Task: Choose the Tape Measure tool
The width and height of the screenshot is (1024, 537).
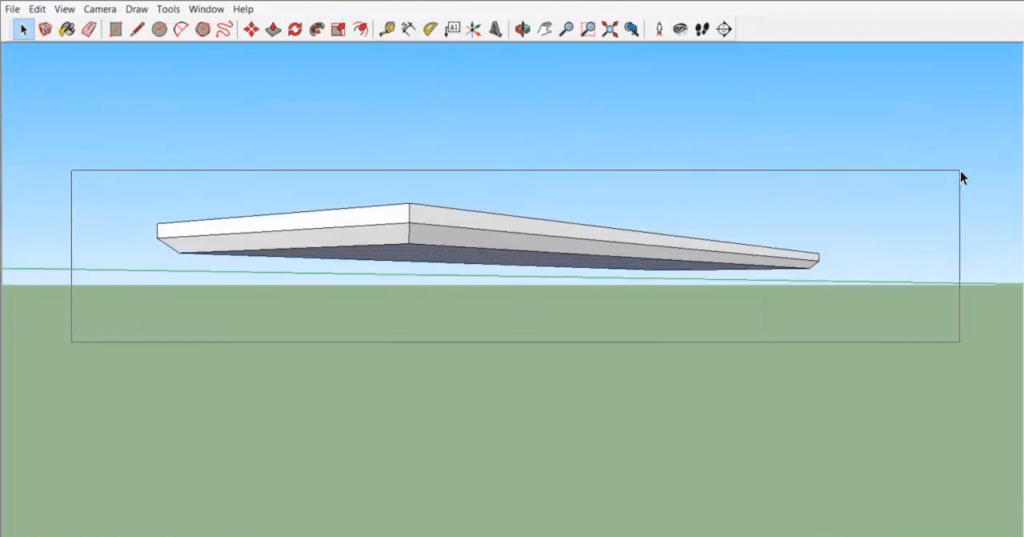Action: 387,29
